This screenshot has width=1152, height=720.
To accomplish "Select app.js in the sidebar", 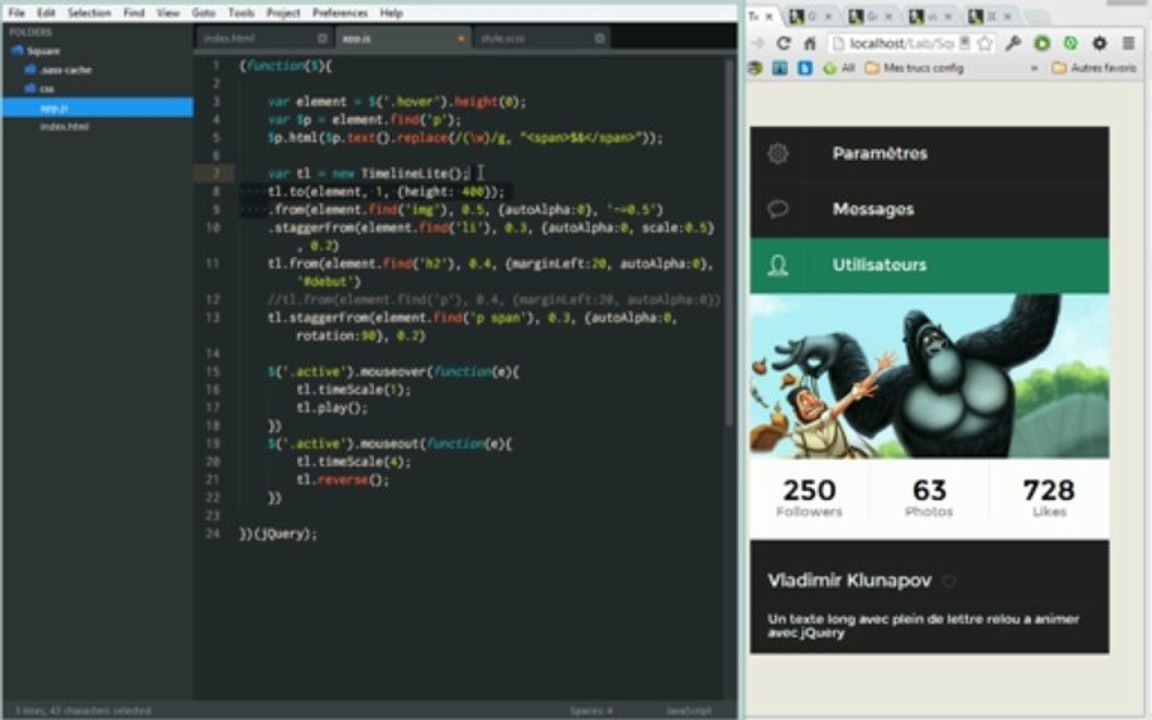I will click(98, 107).
